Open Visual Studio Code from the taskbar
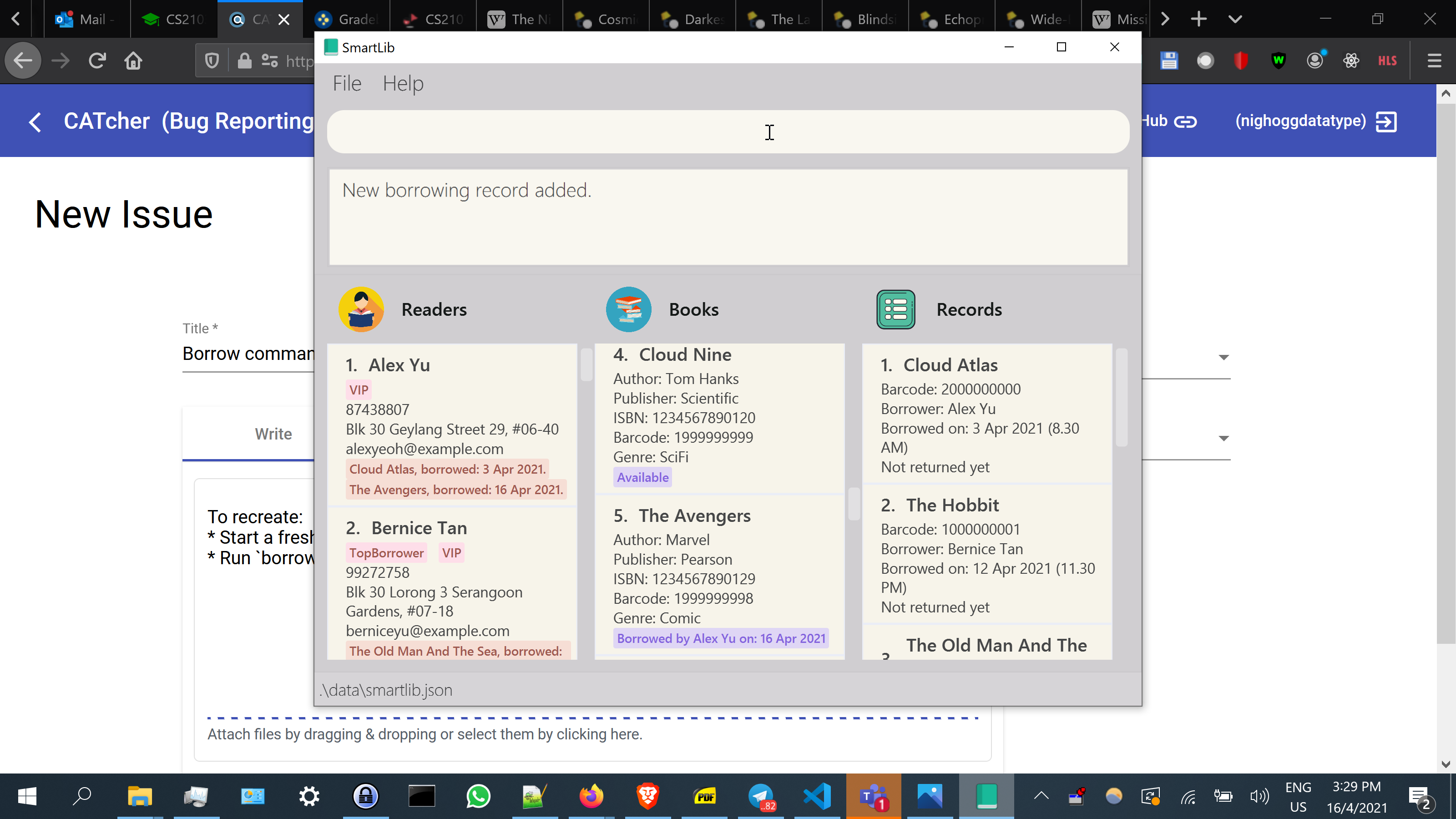 click(x=817, y=796)
